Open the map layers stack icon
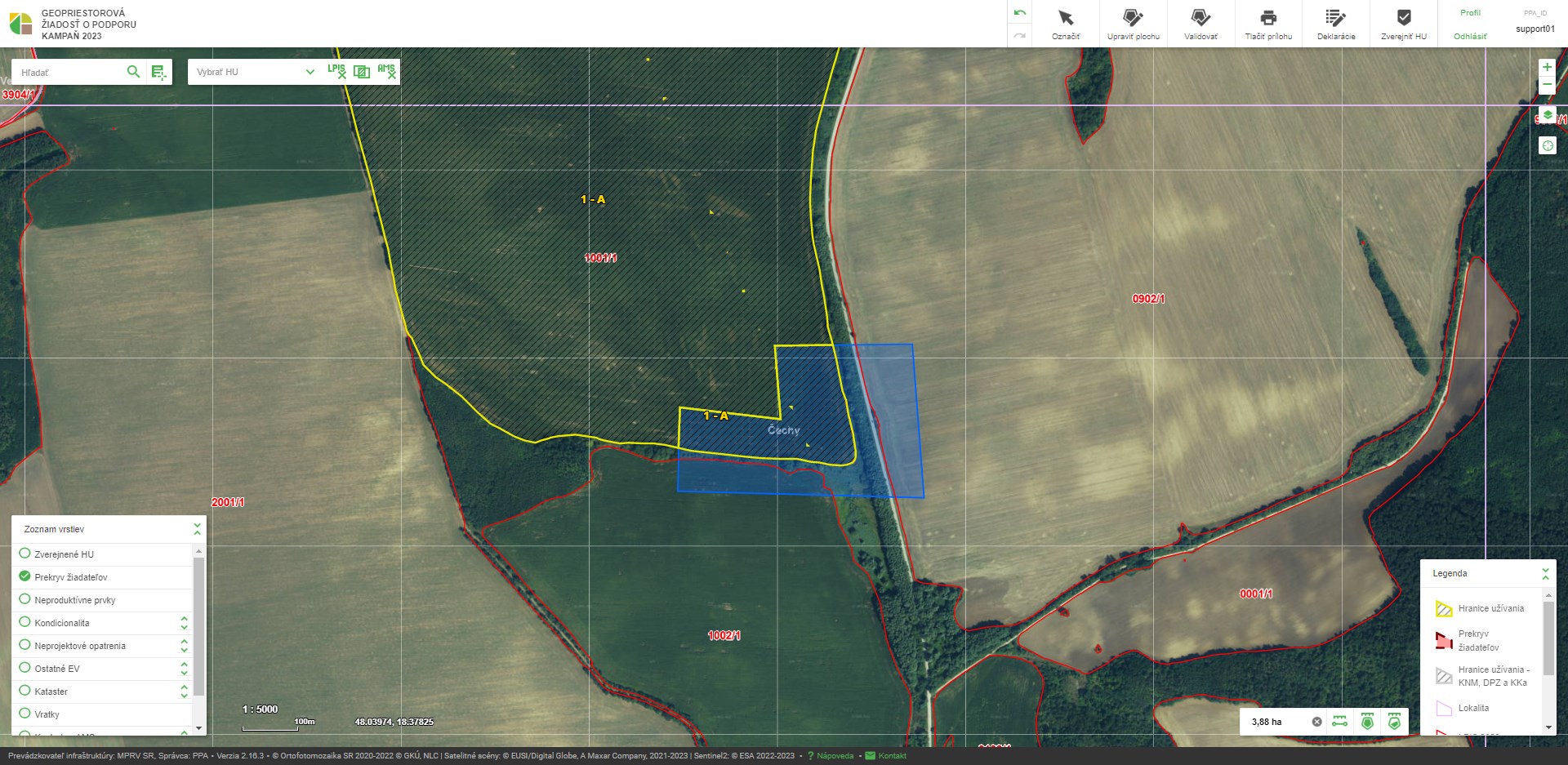This screenshot has width=1568, height=765. click(1547, 115)
